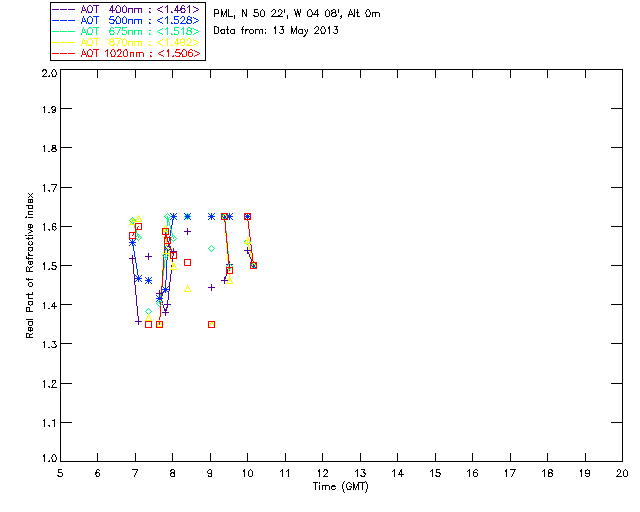The width and height of the screenshot is (640, 512).
Task: Click the 1.5 y-axis tick label
Action: tap(49, 266)
